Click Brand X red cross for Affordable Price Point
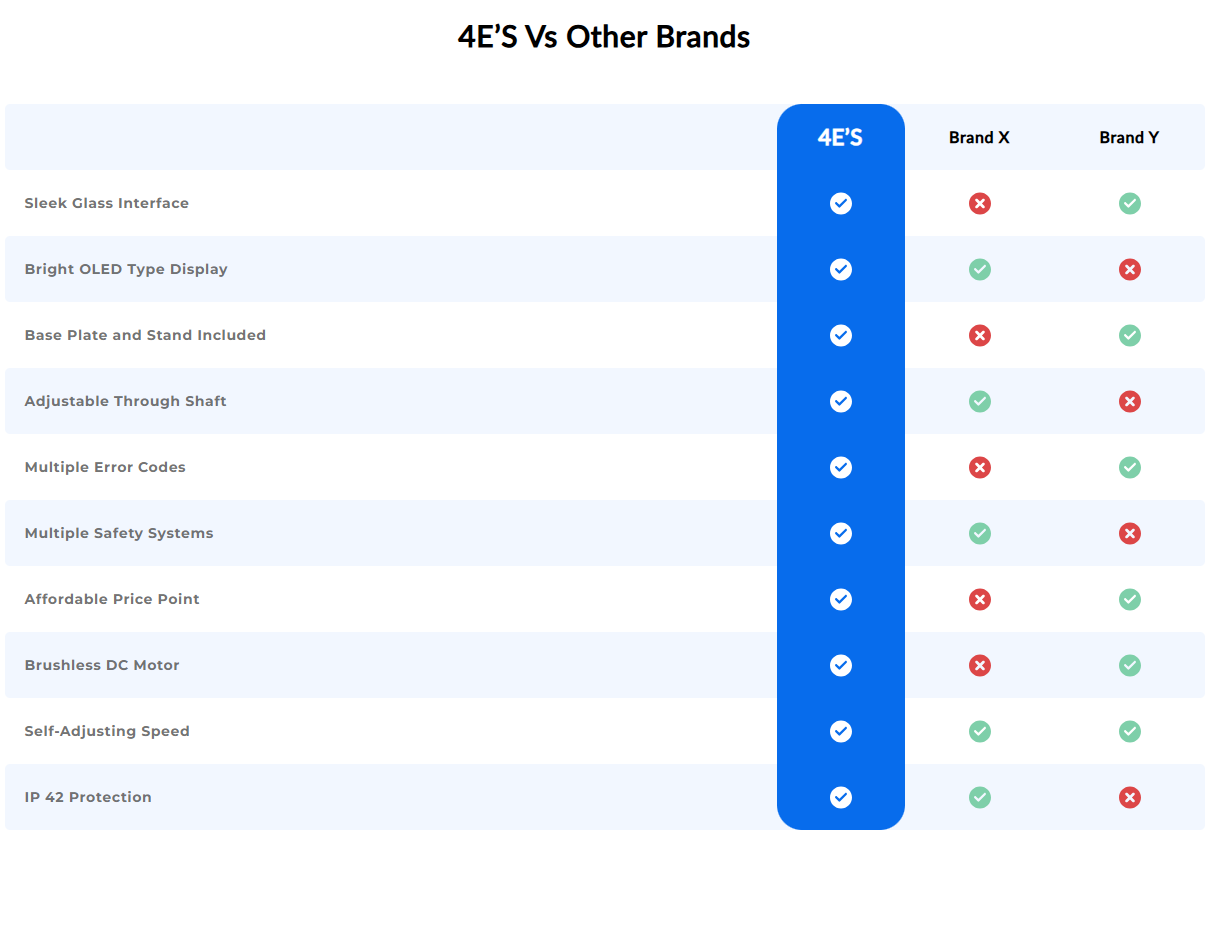The width and height of the screenshot is (1228, 940). [x=980, y=600]
